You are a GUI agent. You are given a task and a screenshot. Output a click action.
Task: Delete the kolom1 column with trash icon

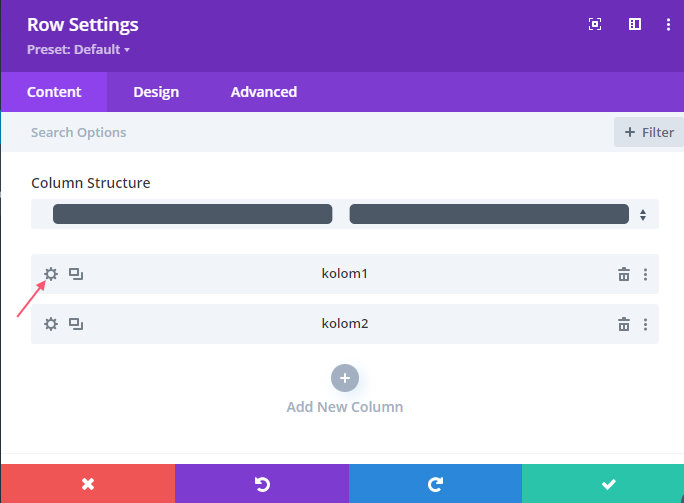click(624, 274)
